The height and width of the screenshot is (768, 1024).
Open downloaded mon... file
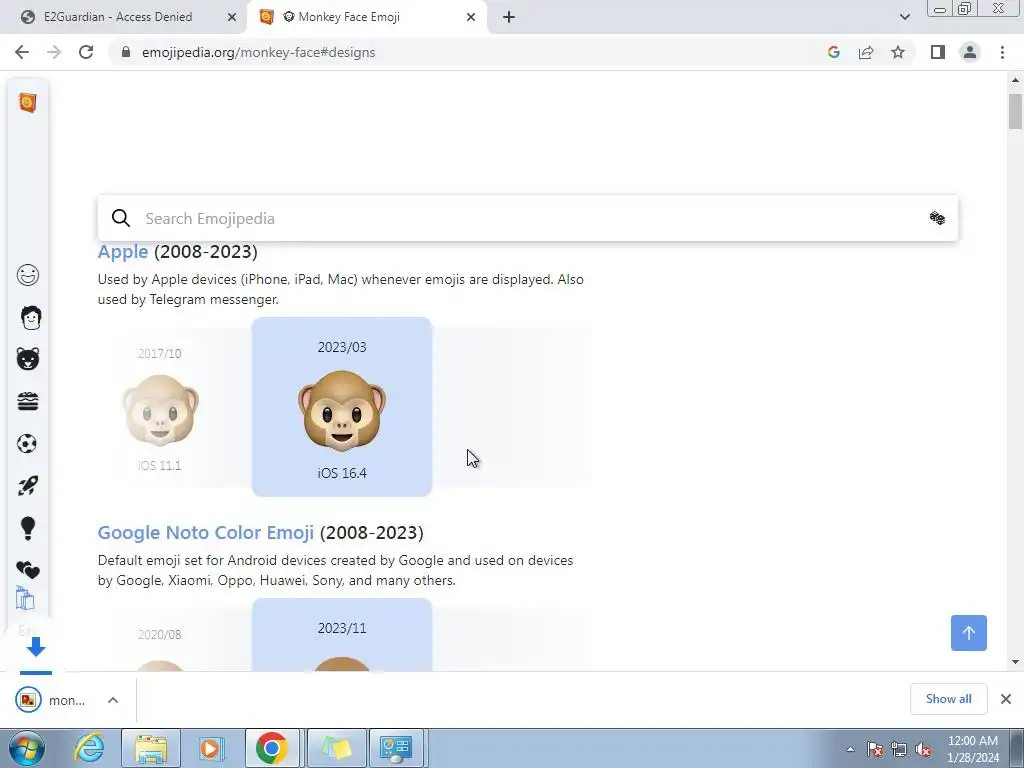[50, 700]
